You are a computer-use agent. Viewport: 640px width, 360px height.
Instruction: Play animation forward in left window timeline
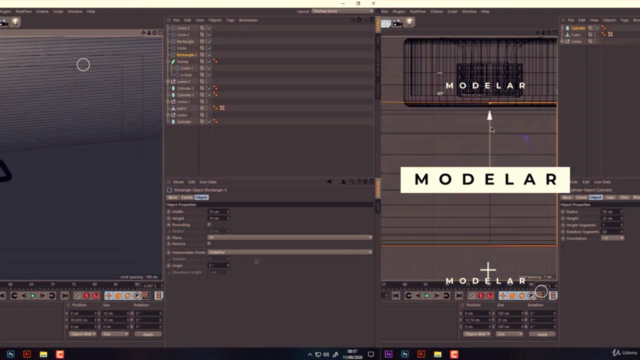click(x=33, y=296)
